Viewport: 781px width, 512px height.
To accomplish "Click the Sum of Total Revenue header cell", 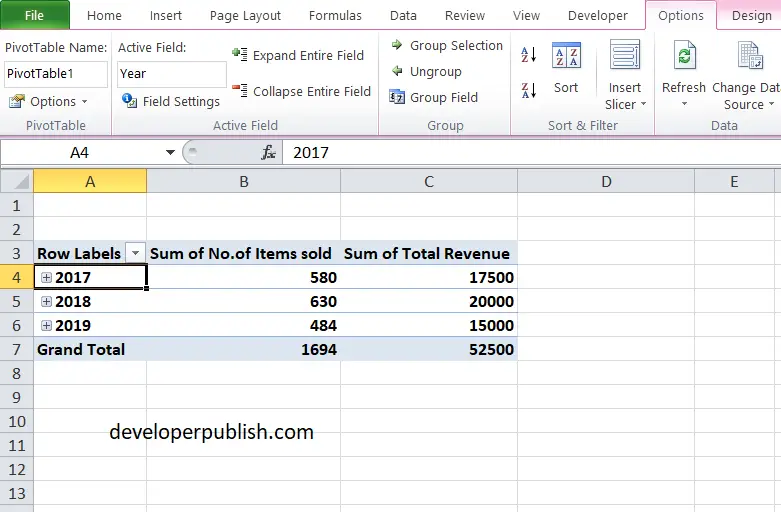I will pyautogui.click(x=429, y=253).
